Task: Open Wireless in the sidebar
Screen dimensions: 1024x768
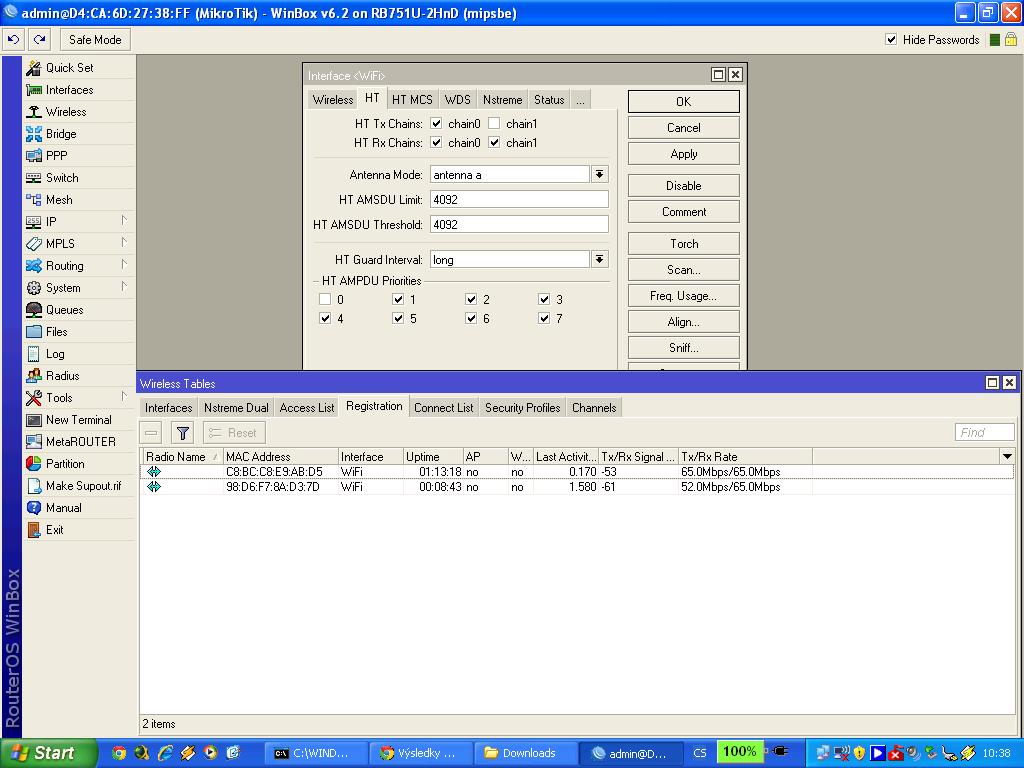Action: click(65, 112)
